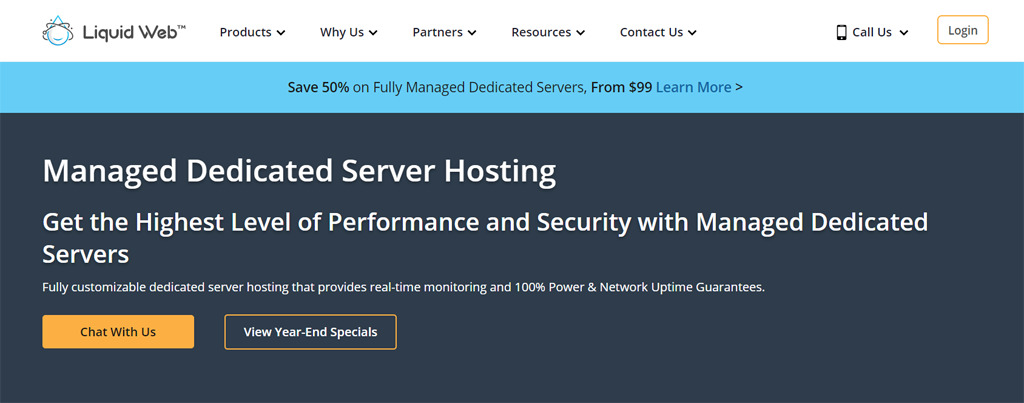Click the Chat With Us button
The width and height of the screenshot is (1024, 403).
coord(118,332)
